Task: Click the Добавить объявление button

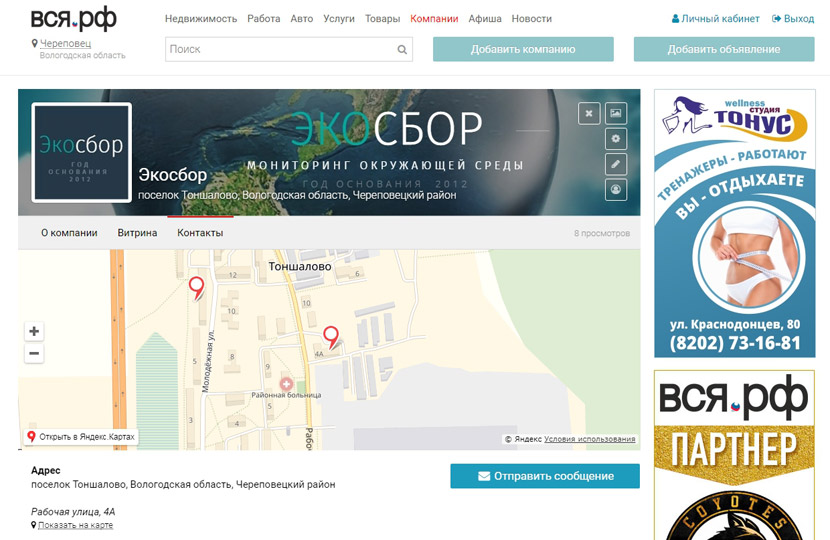Action: click(x=724, y=49)
